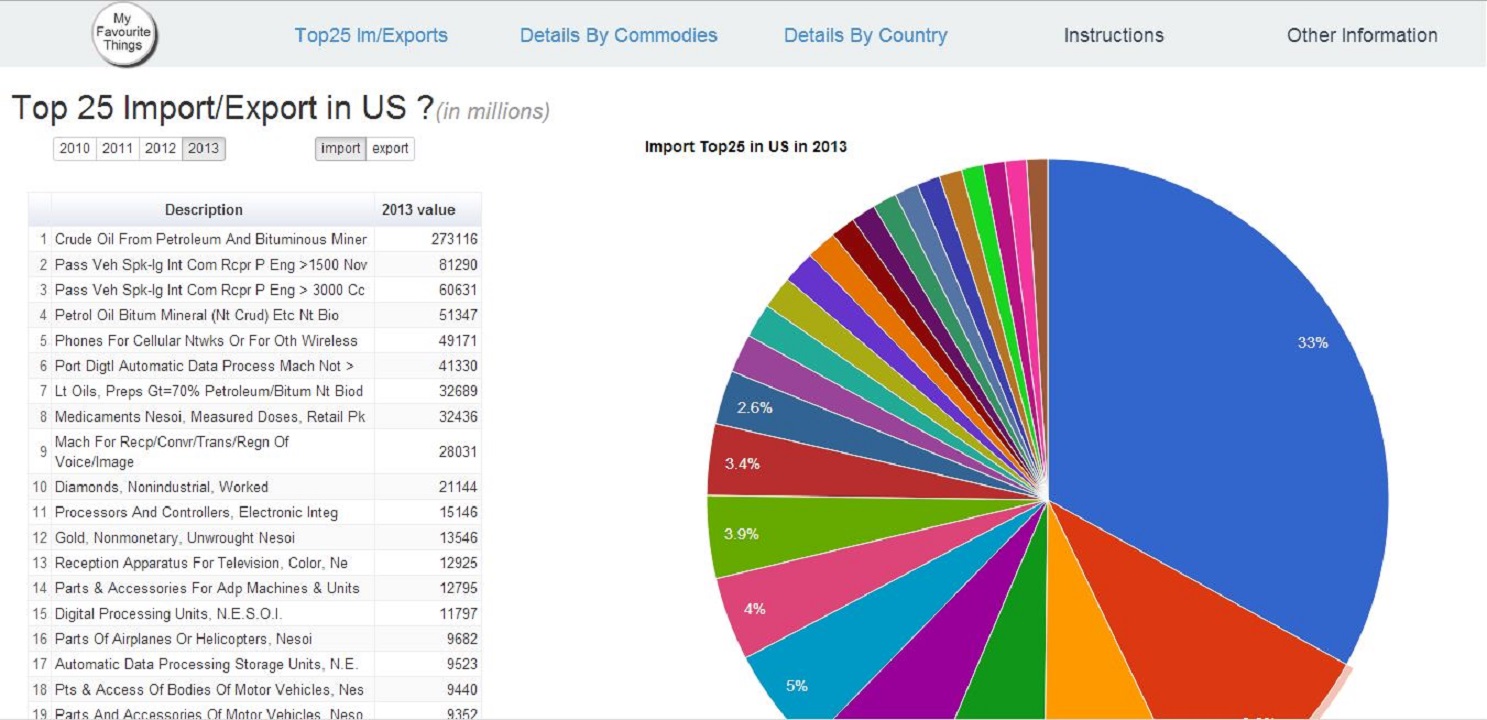Screen dimensions: 1487x720
Task: Click the 51347 value cell
Action: [428, 316]
